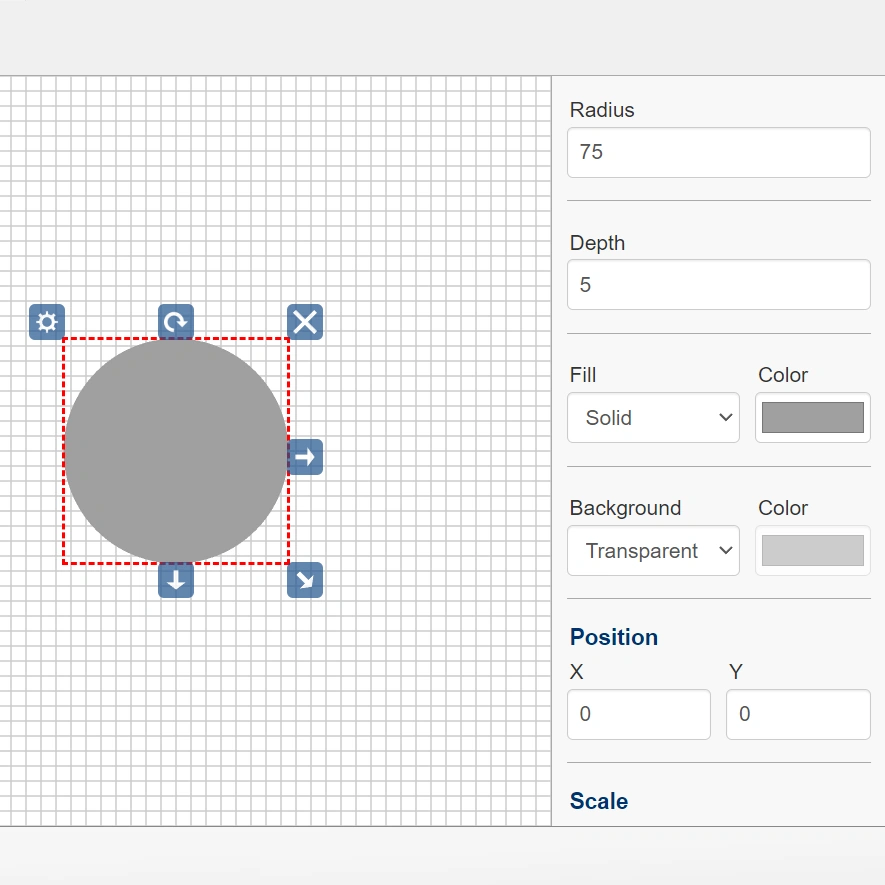Image resolution: width=885 pixels, height=885 pixels.
Task: Select the gray circle shape on canvas
Action: [x=176, y=451]
